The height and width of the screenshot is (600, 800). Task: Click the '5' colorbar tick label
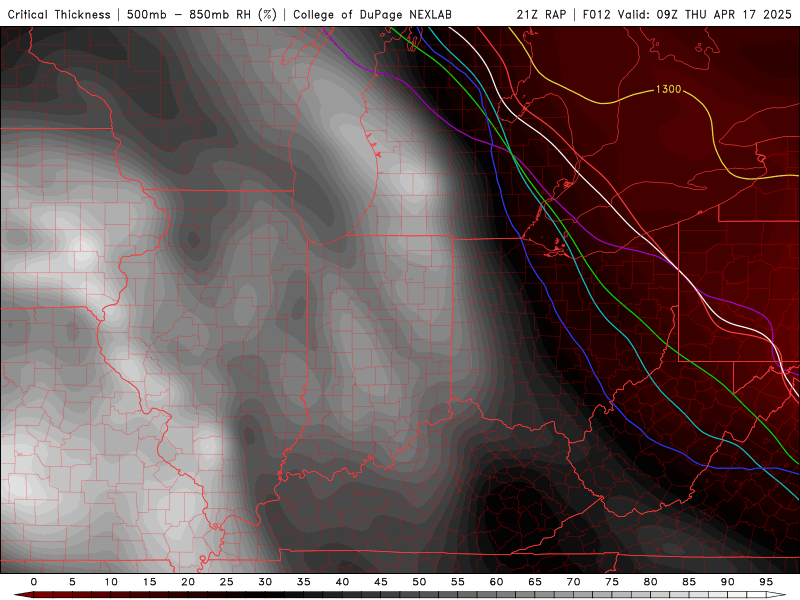pos(72,582)
